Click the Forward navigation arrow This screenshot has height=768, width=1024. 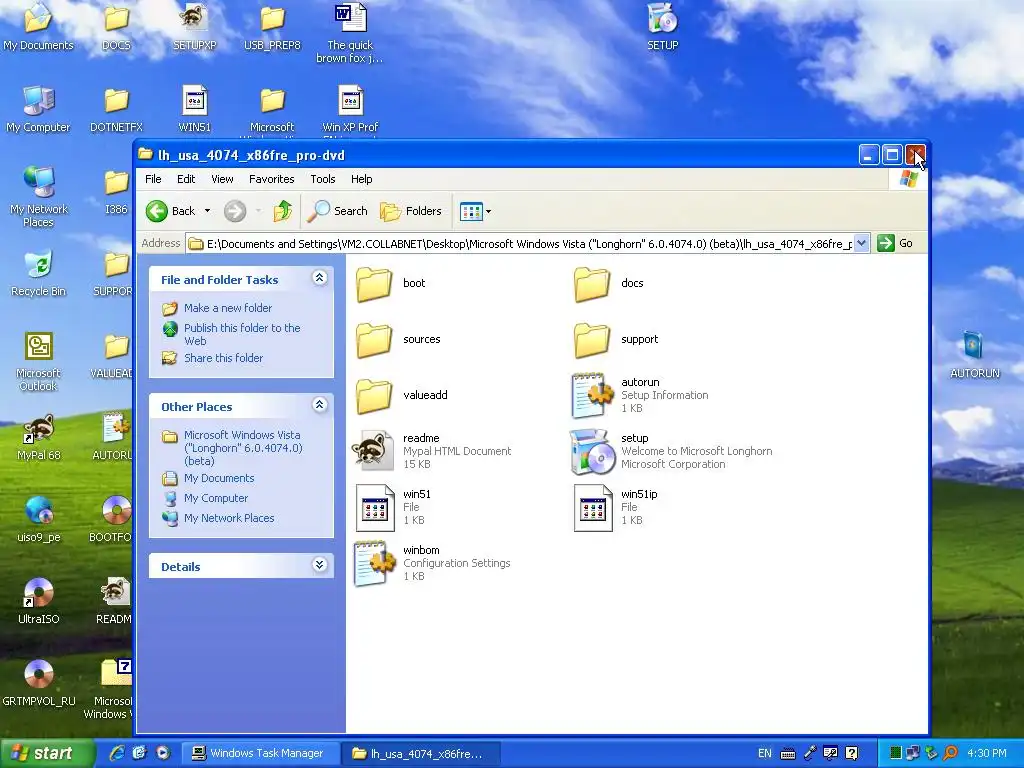(x=235, y=211)
